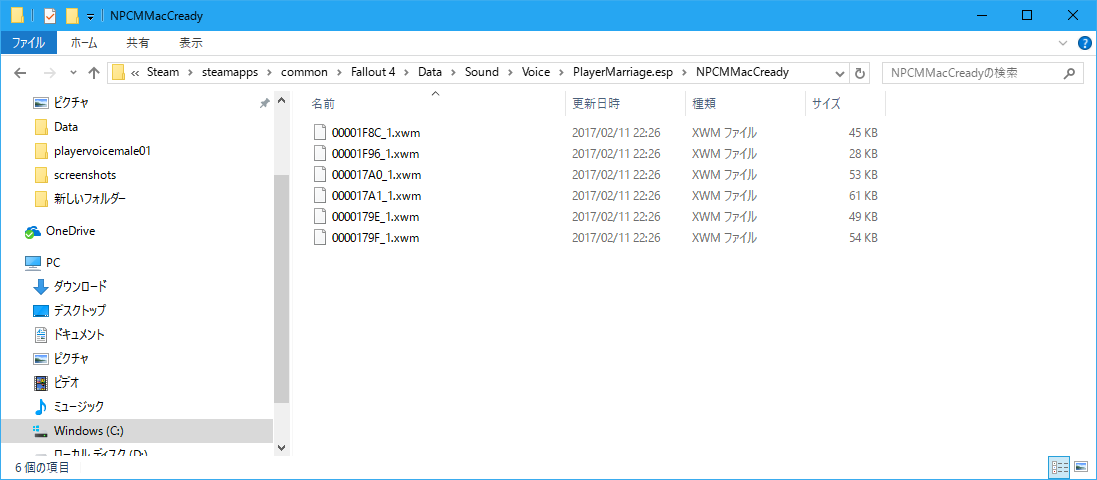Image resolution: width=1097 pixels, height=480 pixels.
Task: Select file 0000179F_1.xwm
Action: coord(375,238)
